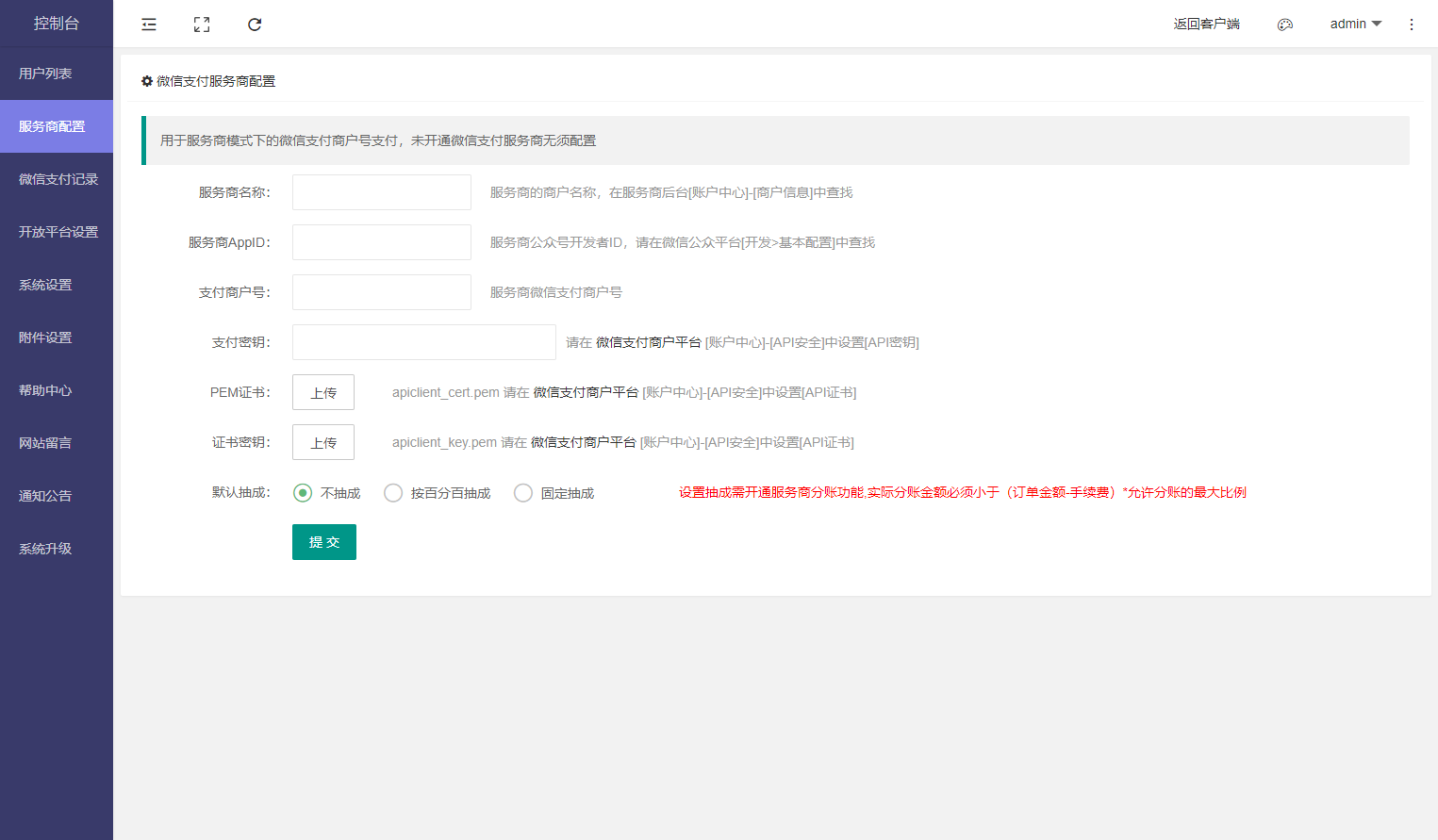Expand the admin user dropdown
The height and width of the screenshot is (840, 1438).
click(1355, 25)
